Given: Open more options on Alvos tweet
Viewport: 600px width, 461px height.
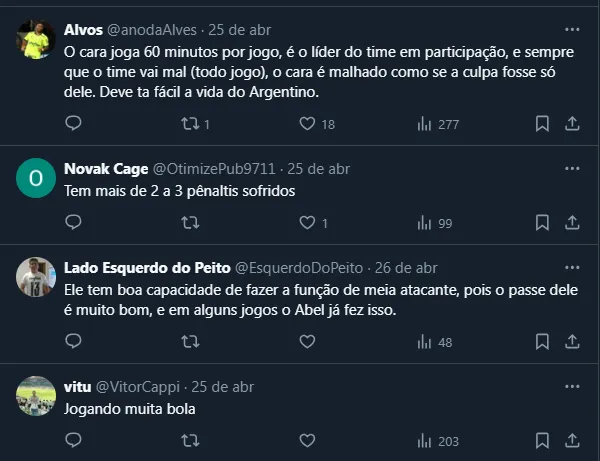Looking at the screenshot, I should tap(571, 30).
